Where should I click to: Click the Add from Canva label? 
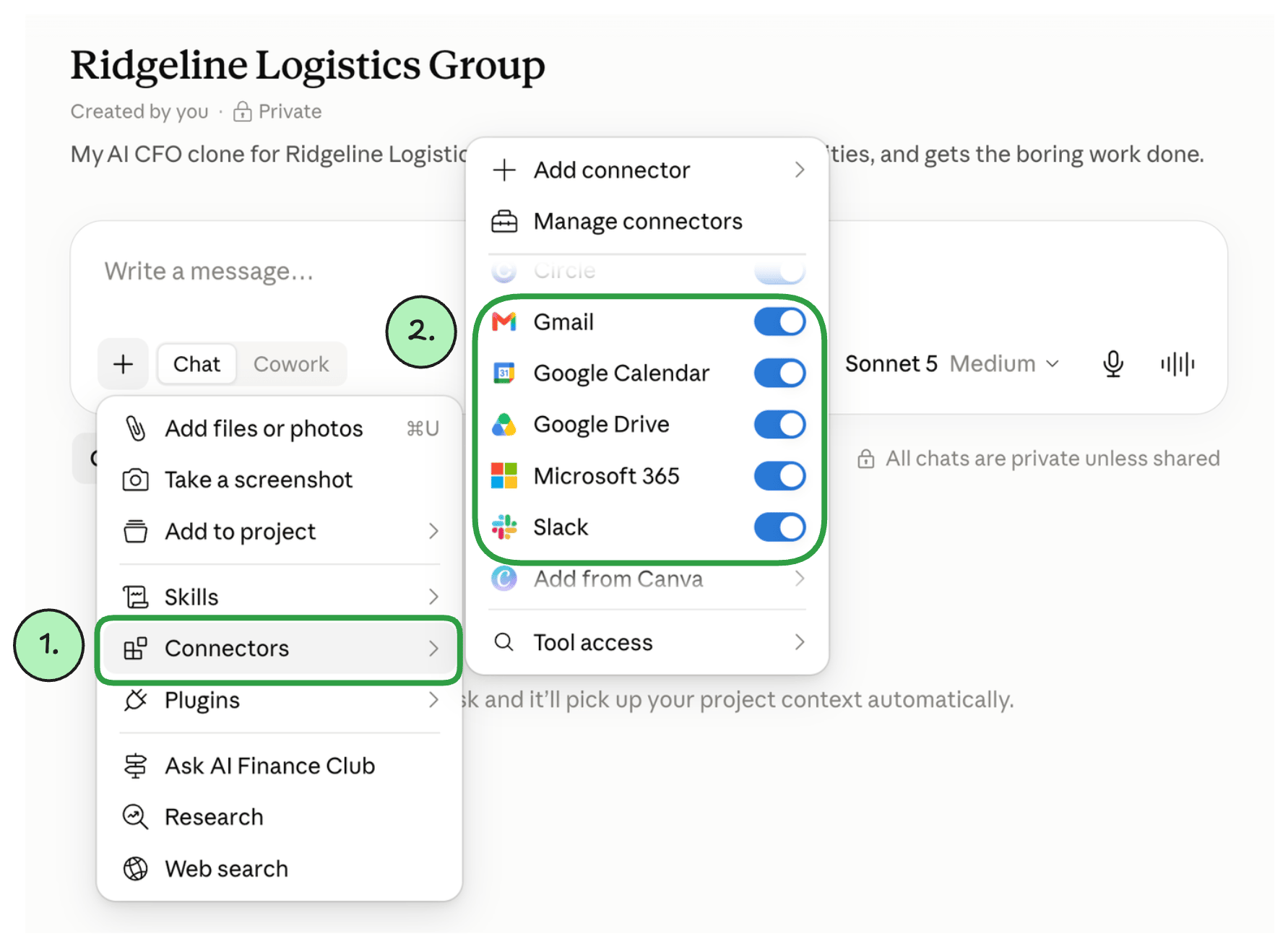click(618, 579)
